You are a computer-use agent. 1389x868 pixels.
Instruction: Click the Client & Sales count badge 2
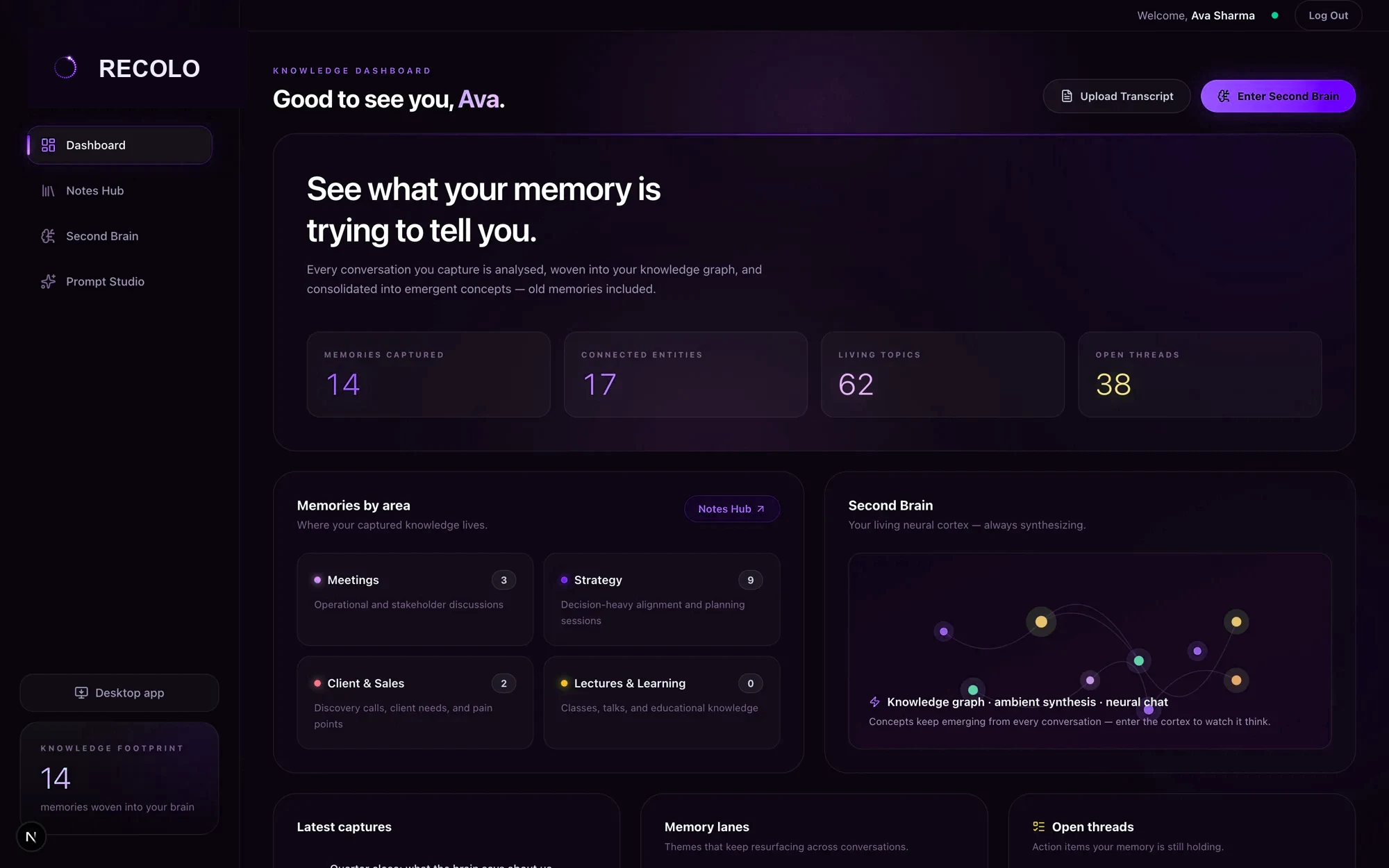pyautogui.click(x=504, y=683)
